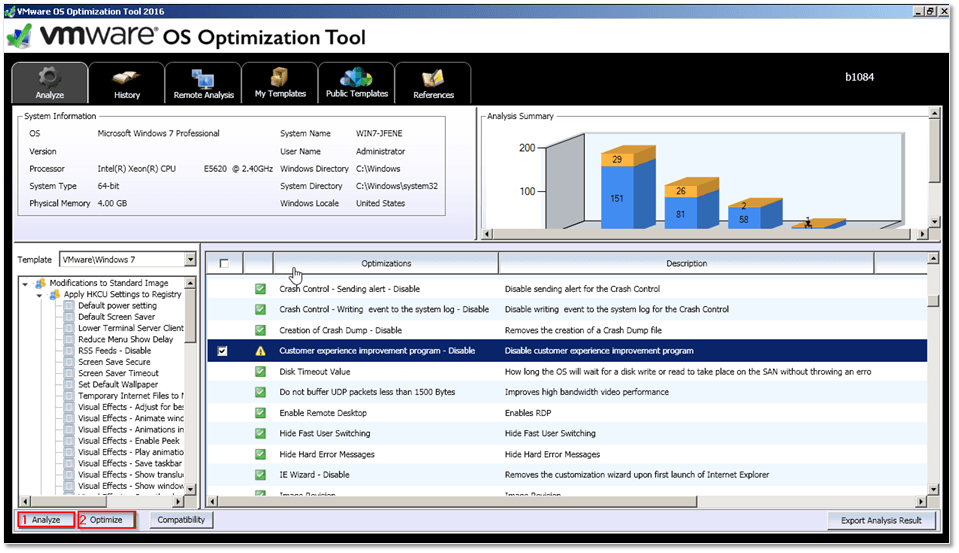
Task: Click the WIN7-JFENE system name value
Action: (x=379, y=133)
